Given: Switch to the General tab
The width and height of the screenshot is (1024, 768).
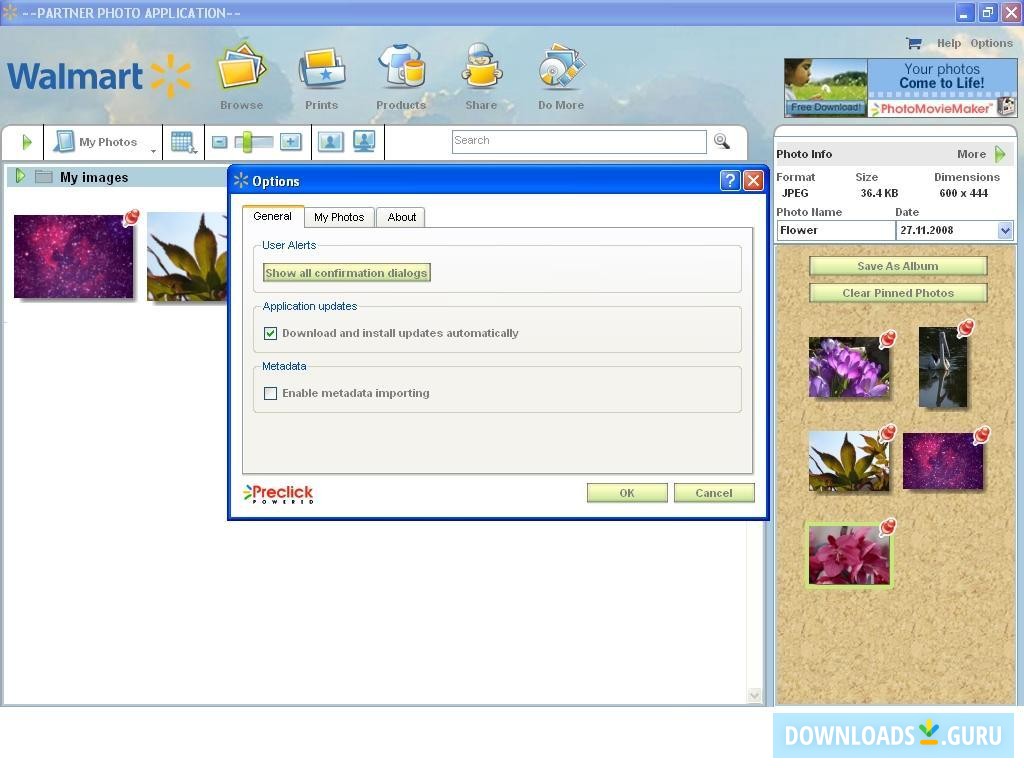Looking at the screenshot, I should pos(272,216).
